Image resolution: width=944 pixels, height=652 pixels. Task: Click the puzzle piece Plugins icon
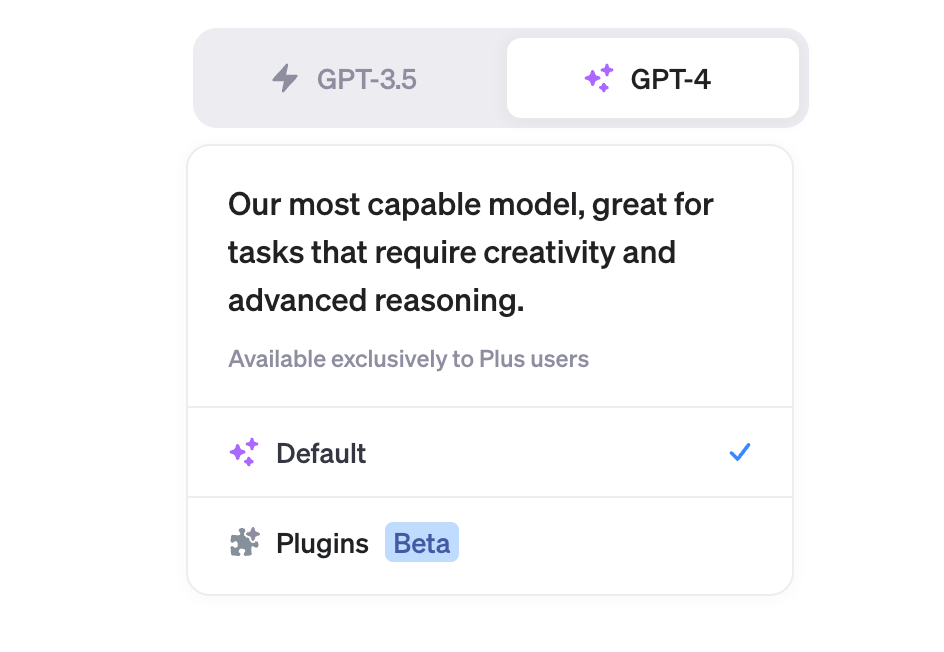244,542
